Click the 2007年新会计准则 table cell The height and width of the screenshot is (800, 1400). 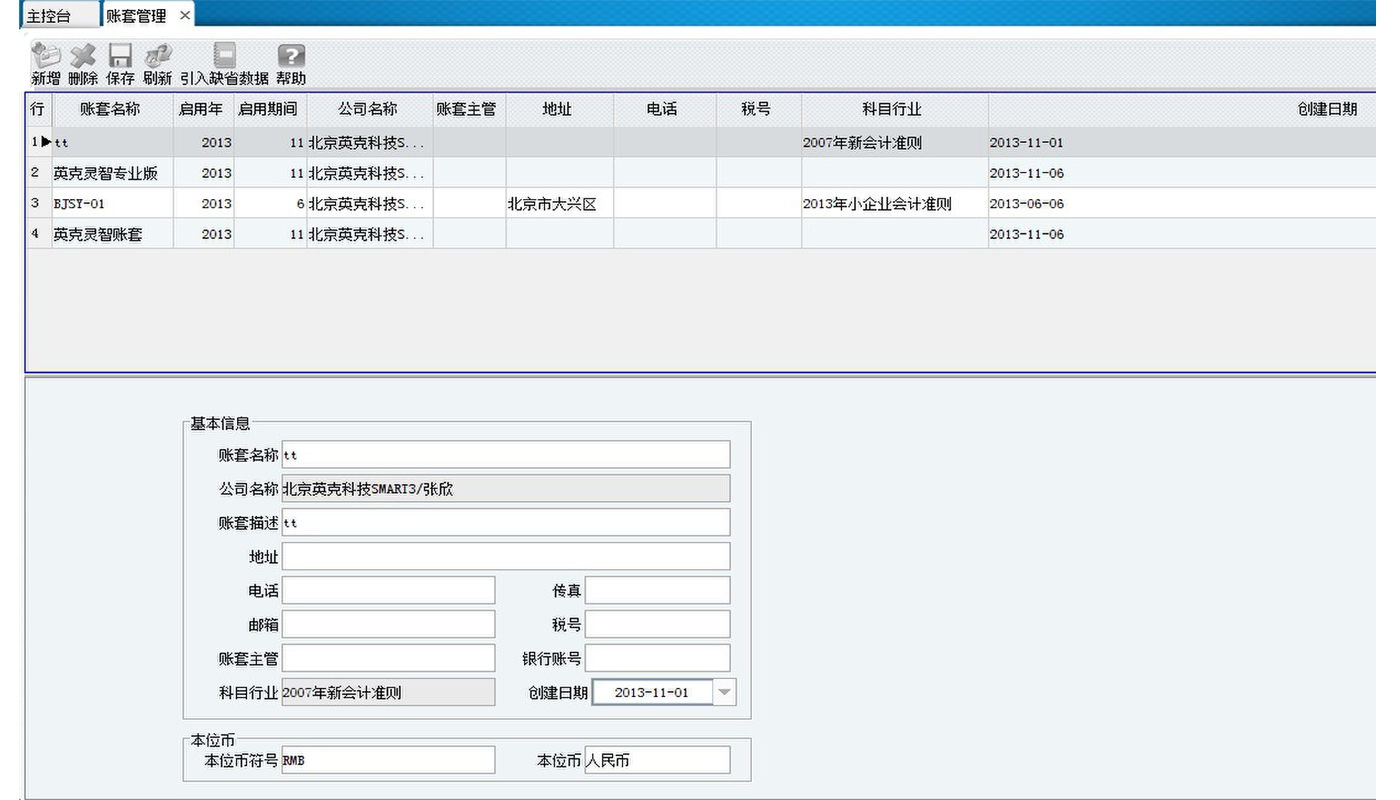click(894, 143)
